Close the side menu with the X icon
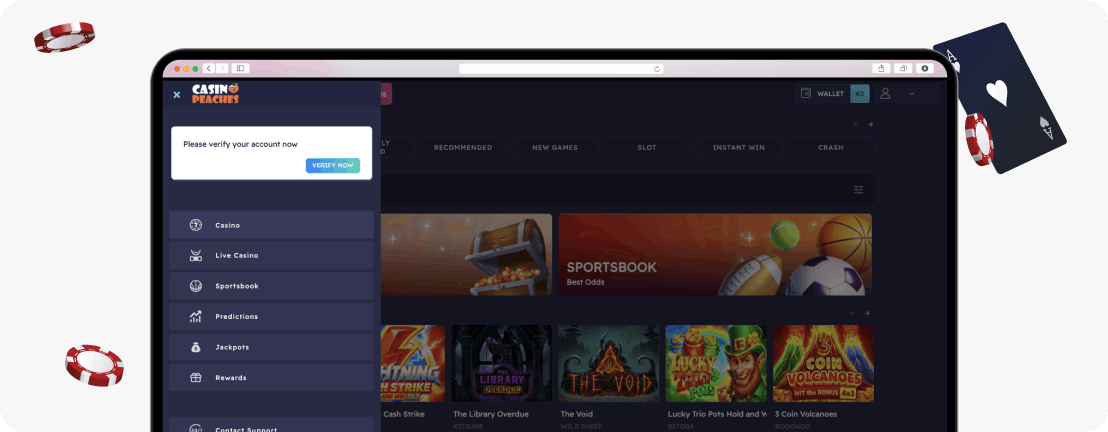 coord(177,94)
